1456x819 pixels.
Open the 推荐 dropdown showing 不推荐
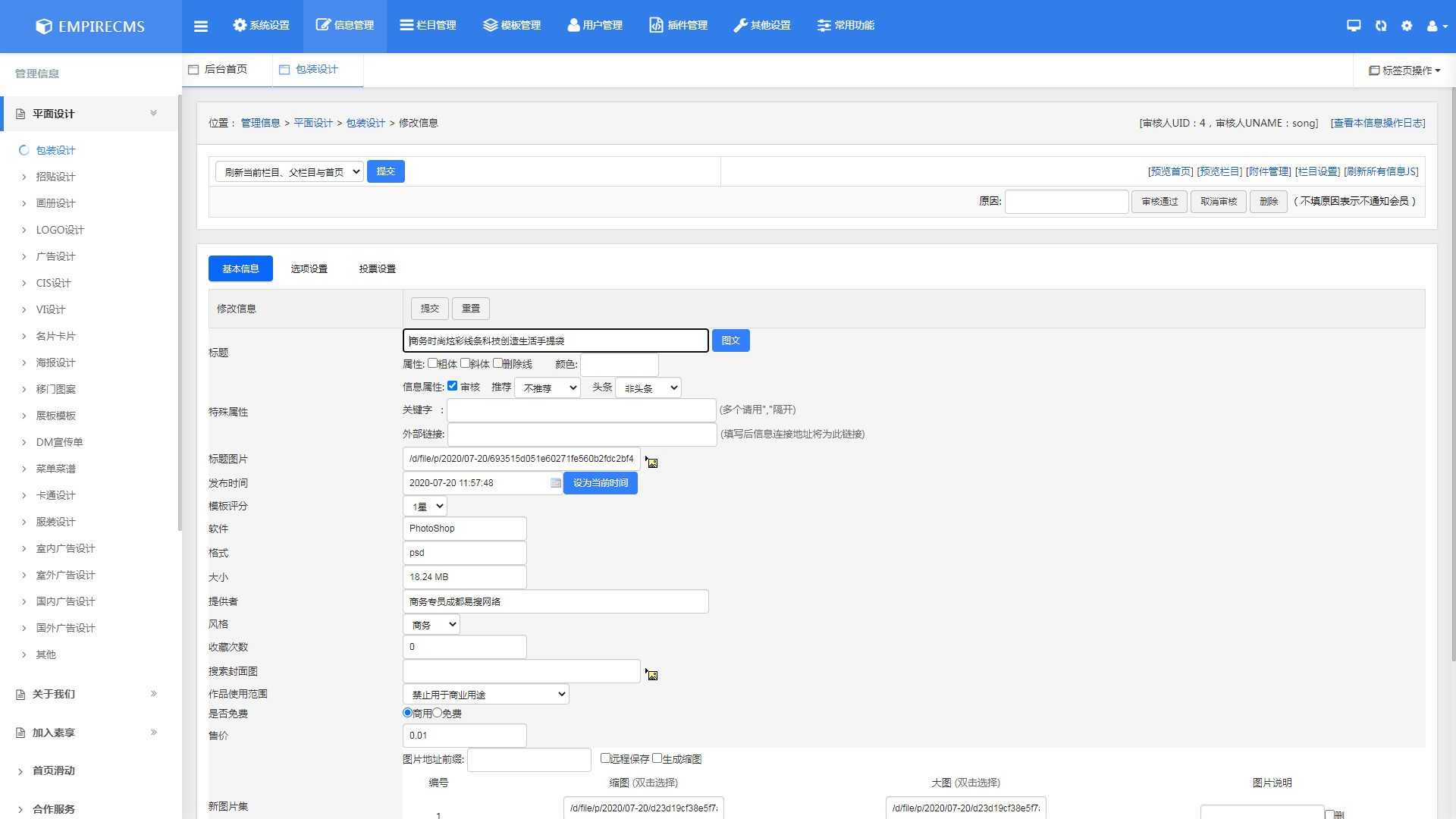(x=548, y=388)
